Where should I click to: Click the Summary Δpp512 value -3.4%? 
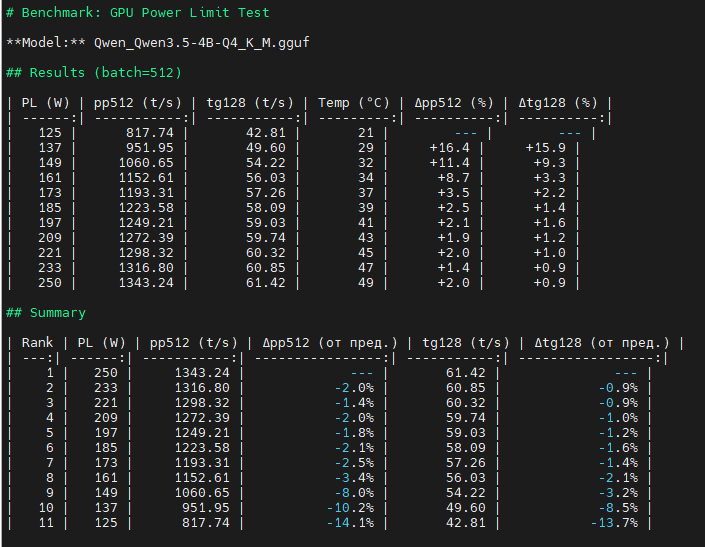click(354, 478)
